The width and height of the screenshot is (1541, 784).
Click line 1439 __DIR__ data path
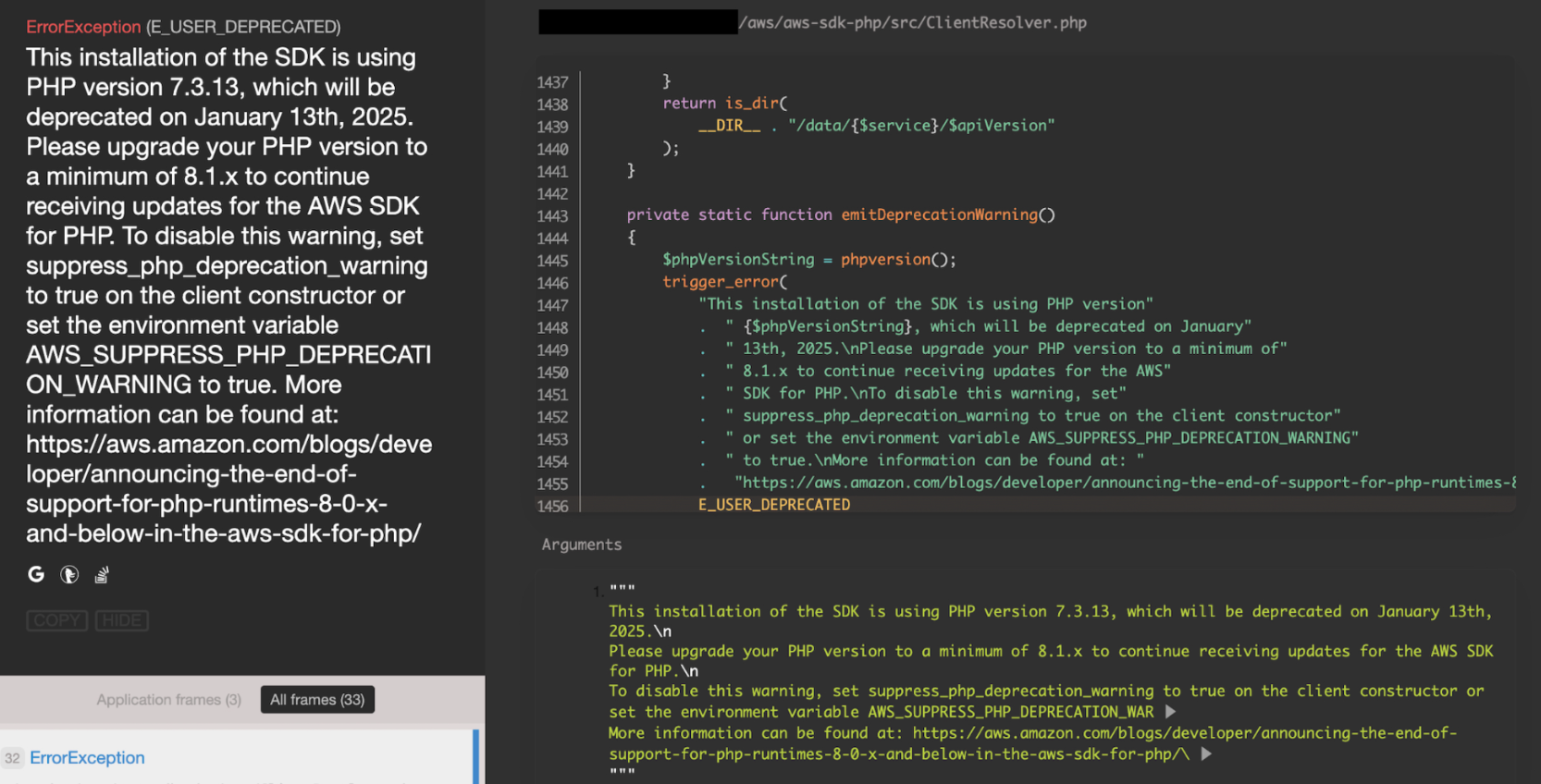pyautogui.click(x=877, y=126)
